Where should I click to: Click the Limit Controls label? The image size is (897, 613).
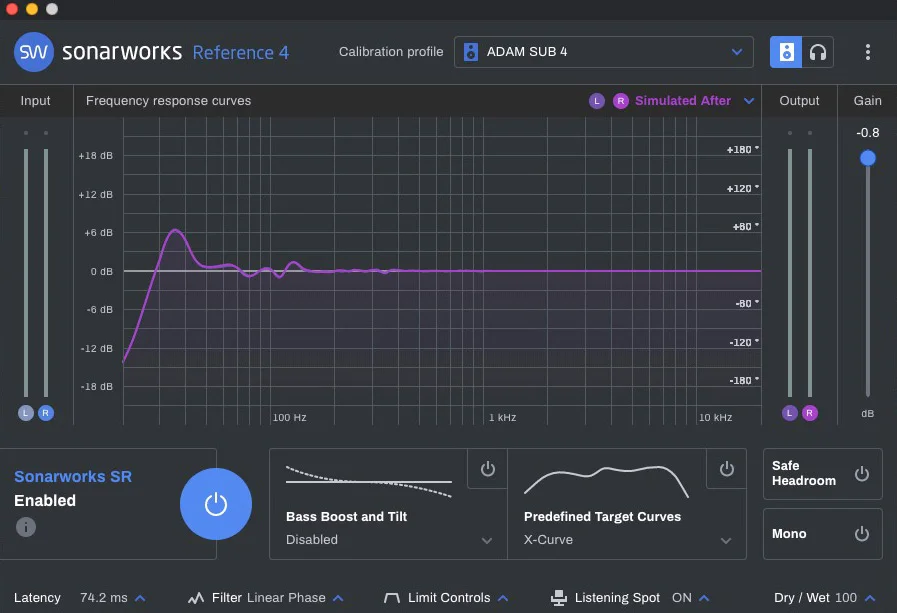[x=449, y=598]
